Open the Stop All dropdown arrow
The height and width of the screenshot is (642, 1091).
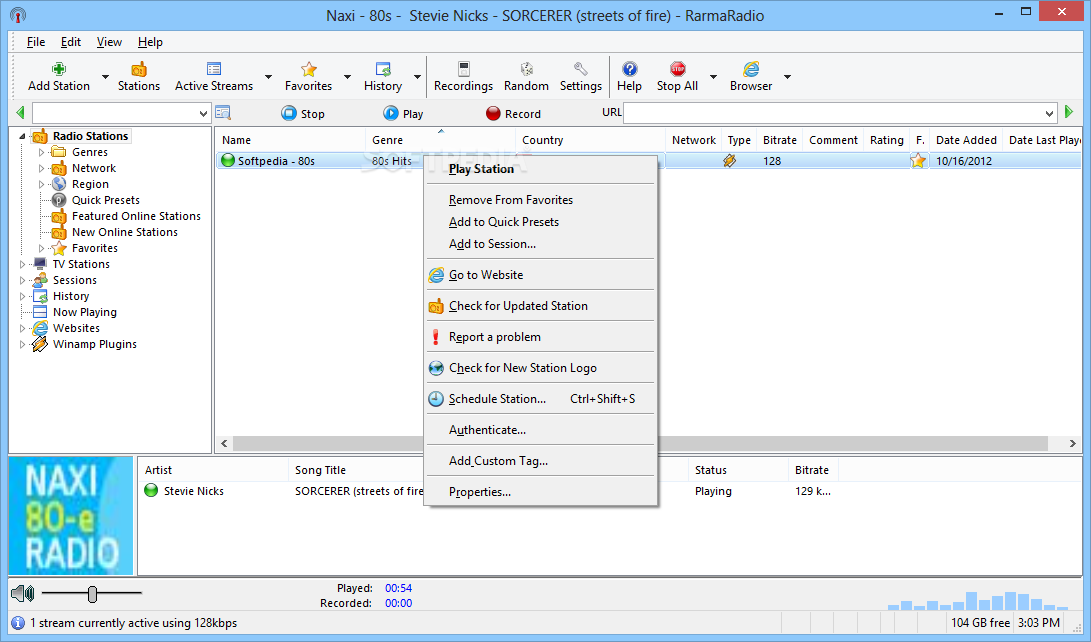(713, 77)
